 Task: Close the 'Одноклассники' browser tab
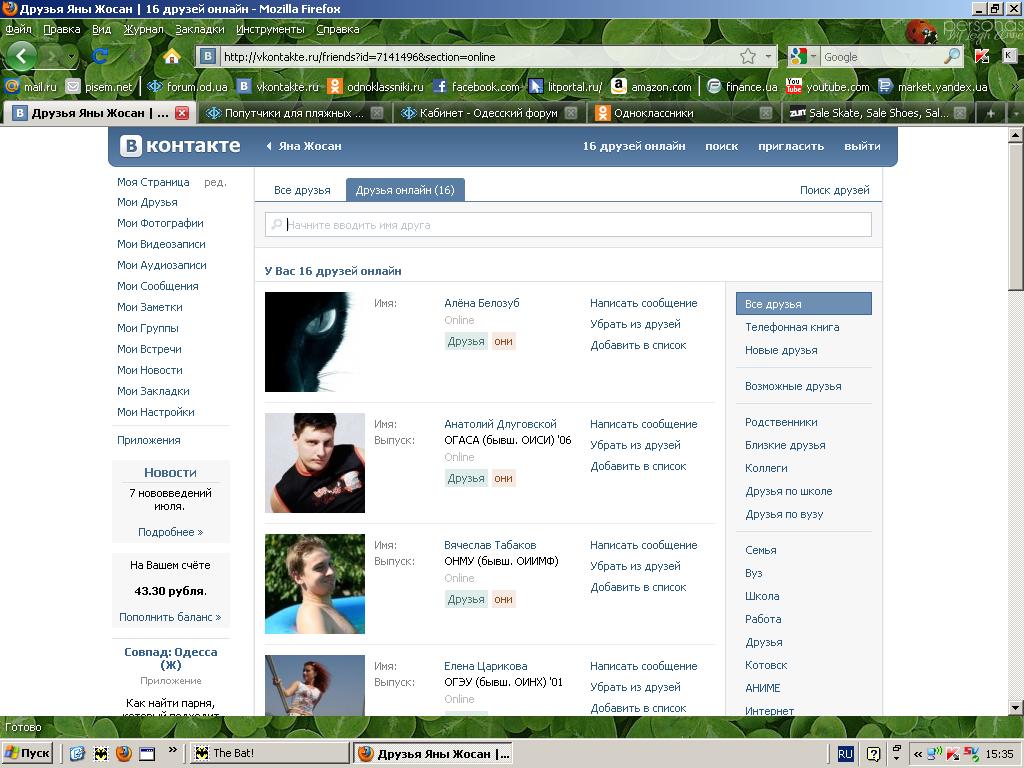[766, 113]
